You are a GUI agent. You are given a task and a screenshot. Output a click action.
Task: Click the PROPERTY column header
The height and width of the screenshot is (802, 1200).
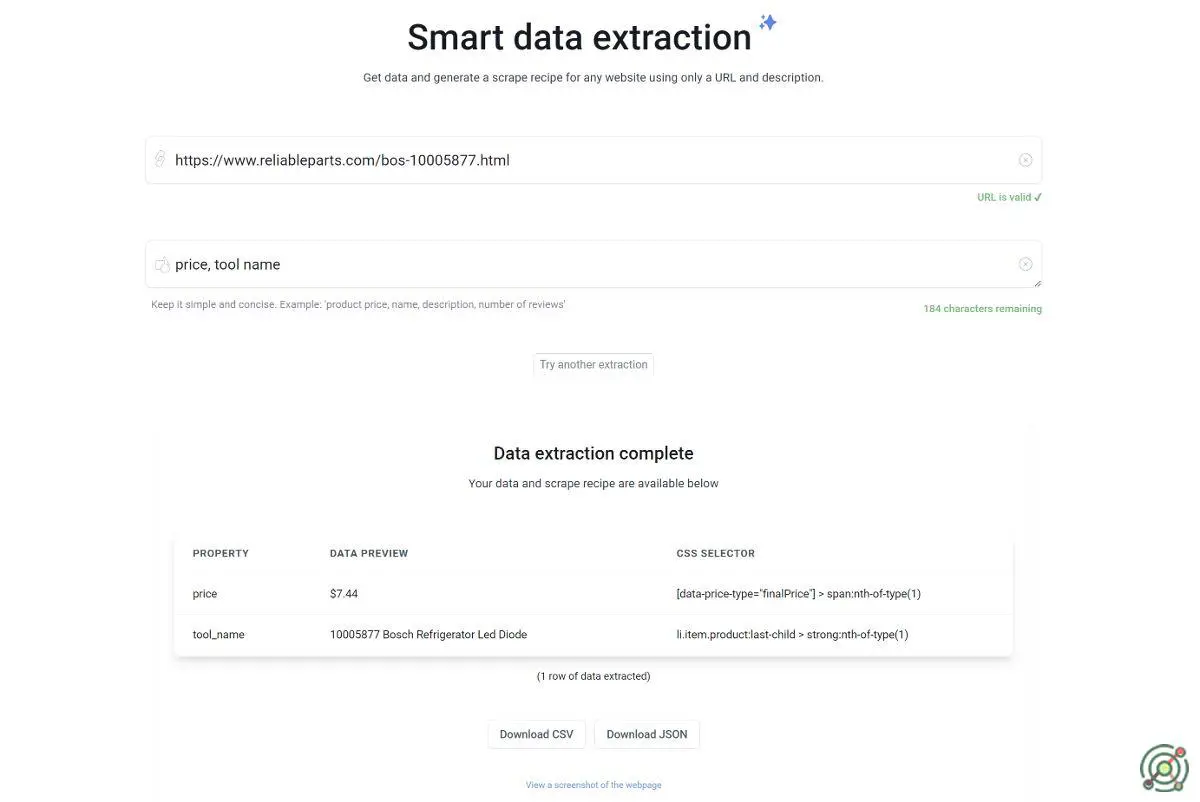[221, 553]
